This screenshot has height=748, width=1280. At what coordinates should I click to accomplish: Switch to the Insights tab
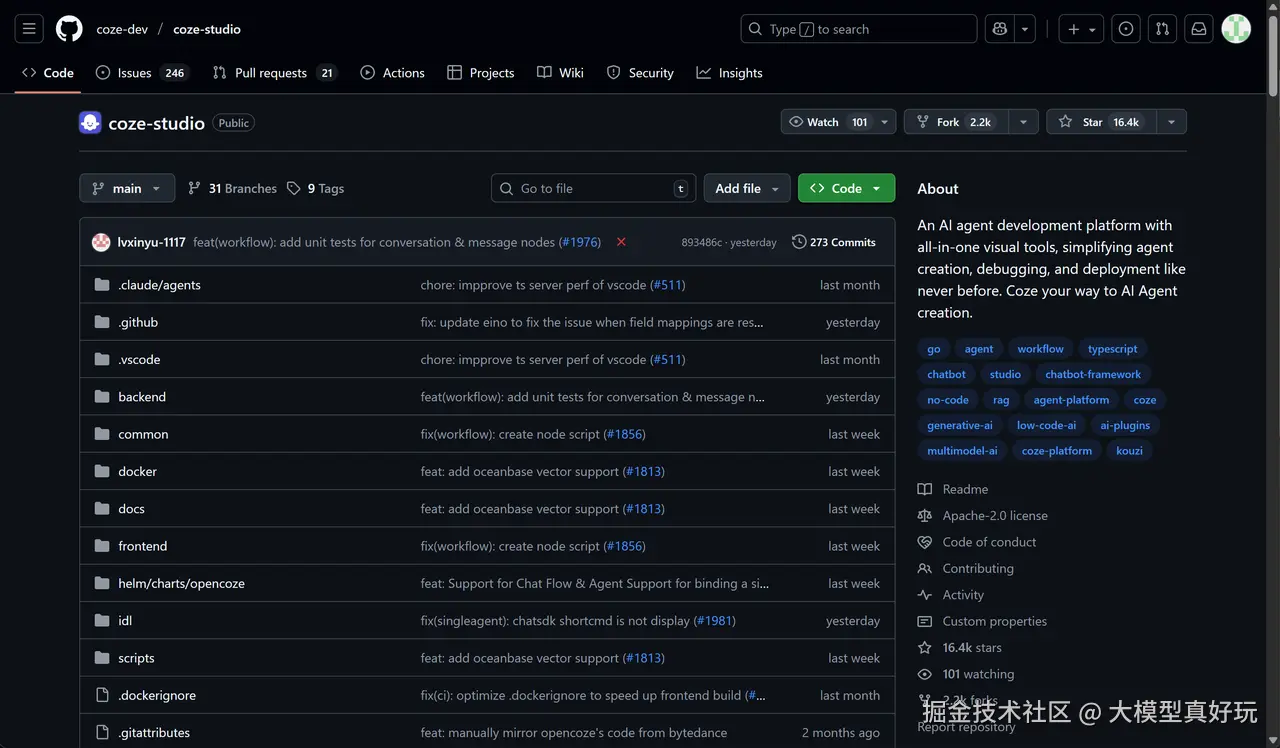coord(730,73)
